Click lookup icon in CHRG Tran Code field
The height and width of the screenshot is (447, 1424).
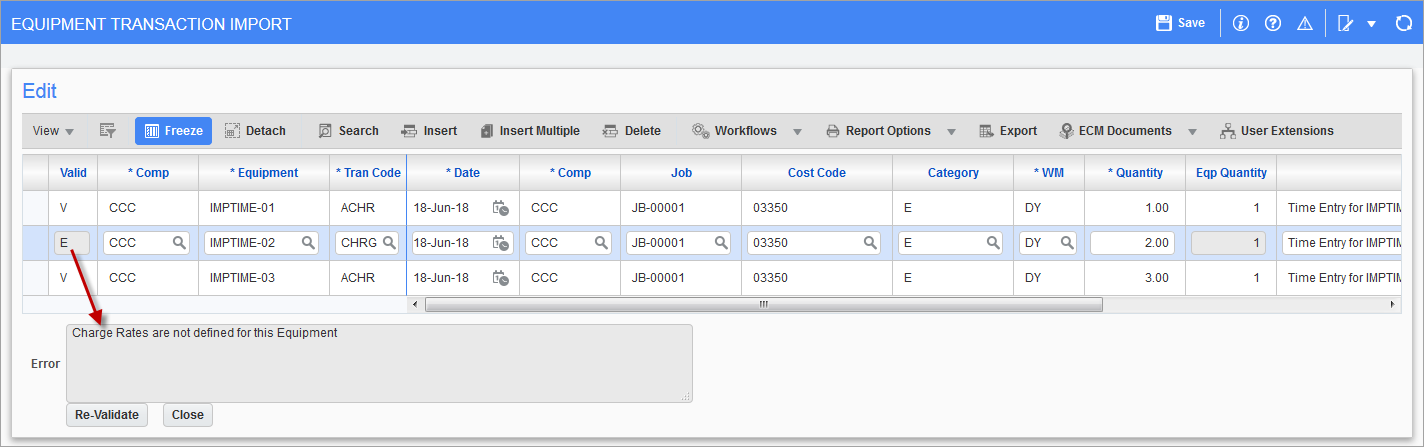387,243
